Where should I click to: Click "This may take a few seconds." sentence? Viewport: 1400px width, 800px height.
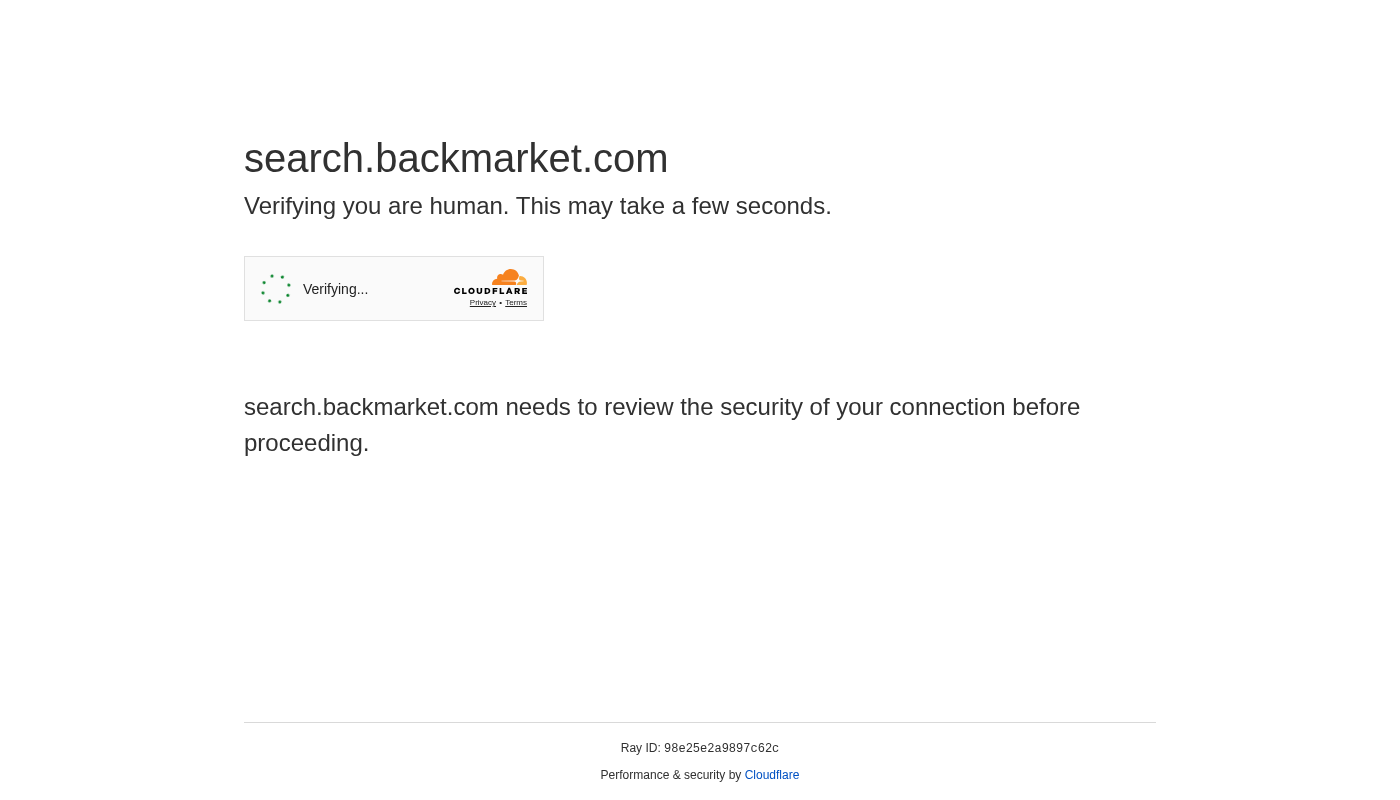click(x=673, y=206)
